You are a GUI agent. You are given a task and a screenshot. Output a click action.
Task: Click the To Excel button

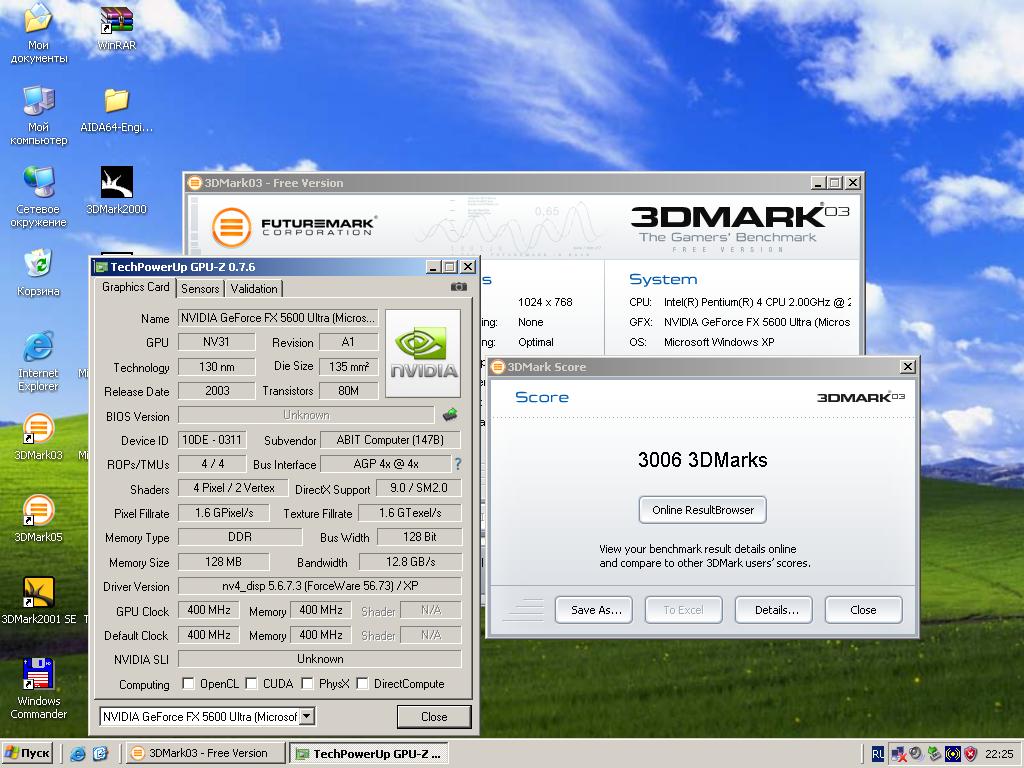[684, 610]
